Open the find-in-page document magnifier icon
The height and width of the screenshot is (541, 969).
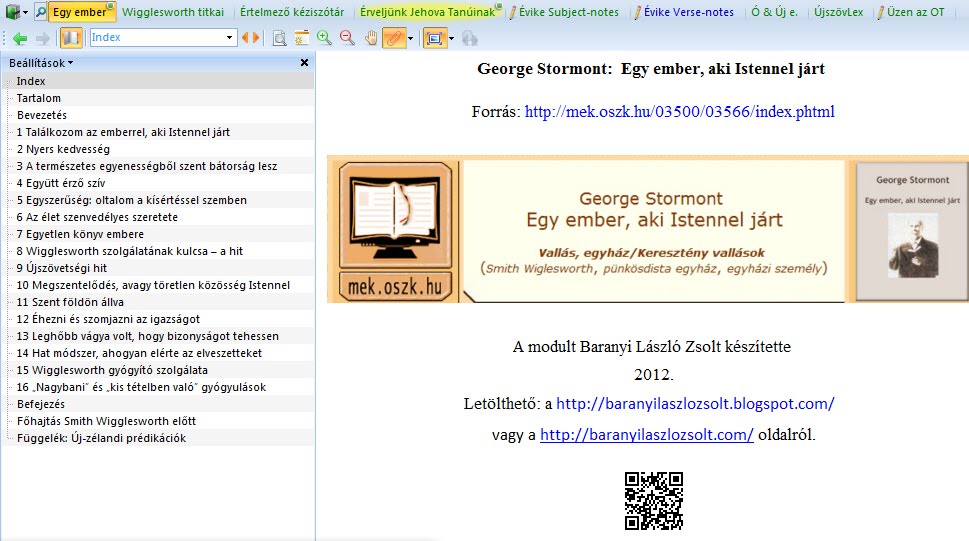[279, 38]
